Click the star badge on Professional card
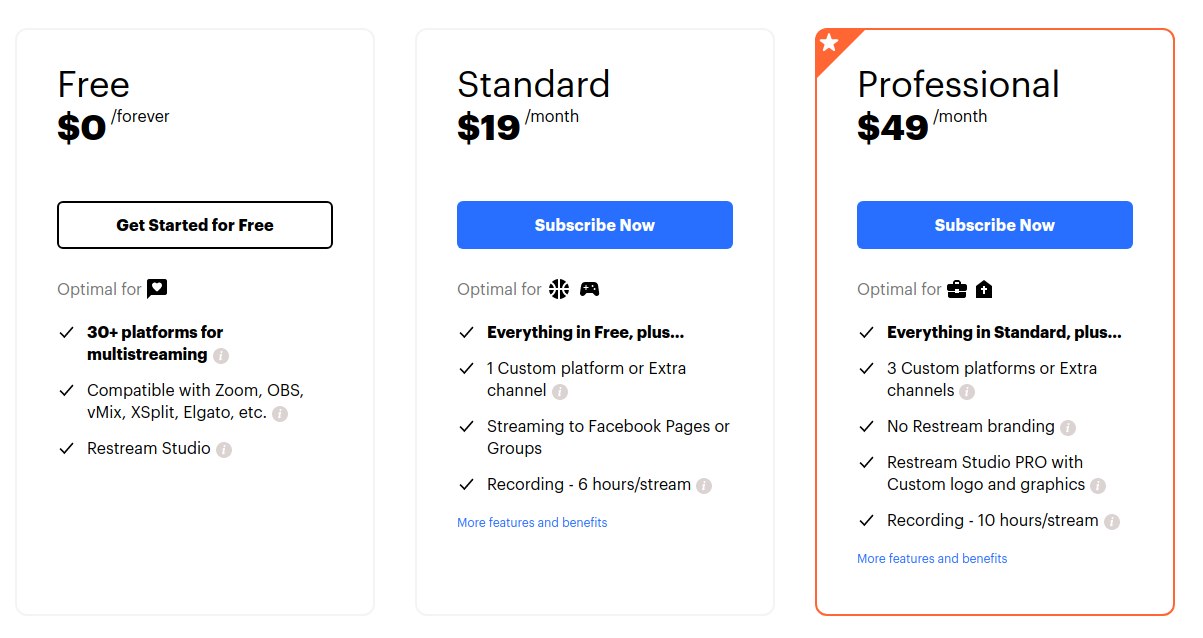The height and width of the screenshot is (638, 1203). pos(830,43)
